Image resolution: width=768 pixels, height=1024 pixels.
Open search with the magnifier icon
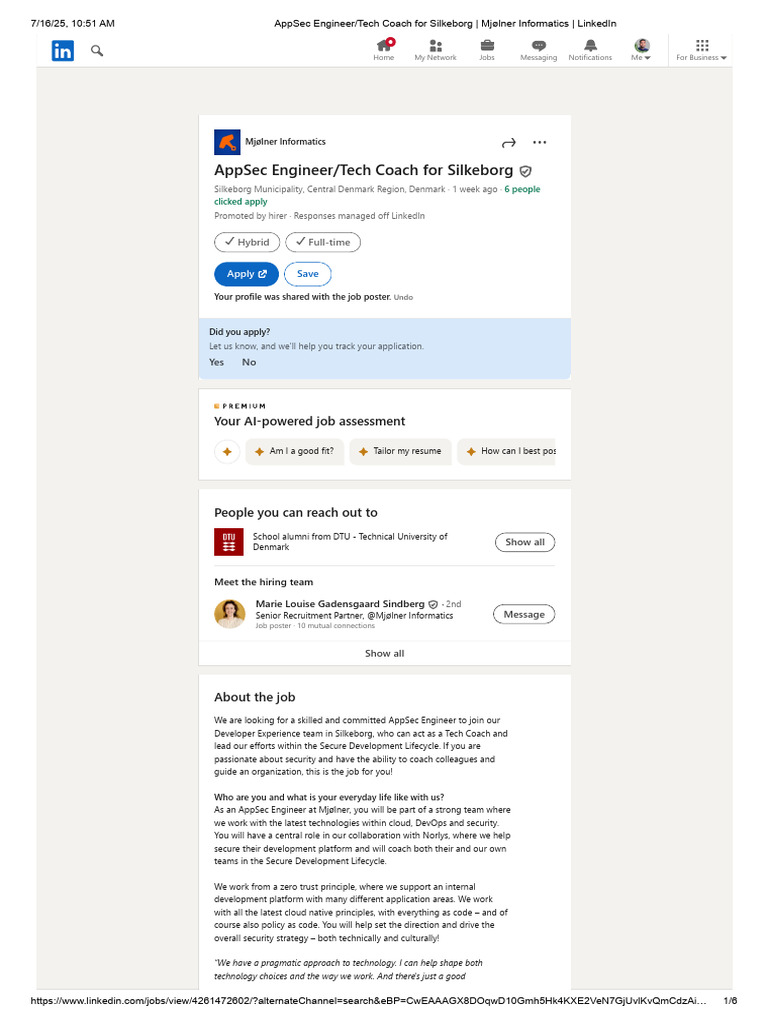[97, 50]
